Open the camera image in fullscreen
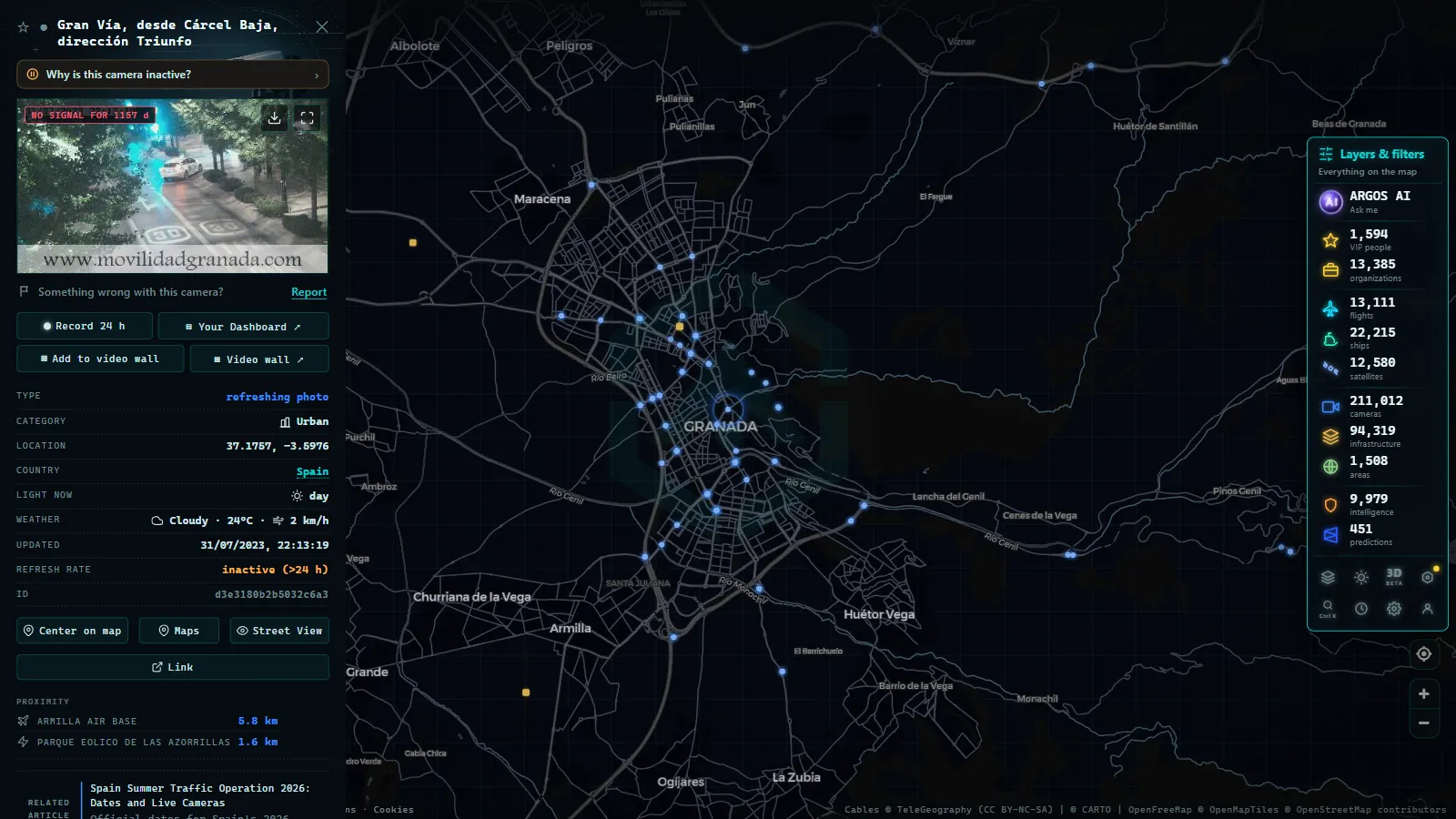The width and height of the screenshot is (1456, 819). tap(308, 117)
